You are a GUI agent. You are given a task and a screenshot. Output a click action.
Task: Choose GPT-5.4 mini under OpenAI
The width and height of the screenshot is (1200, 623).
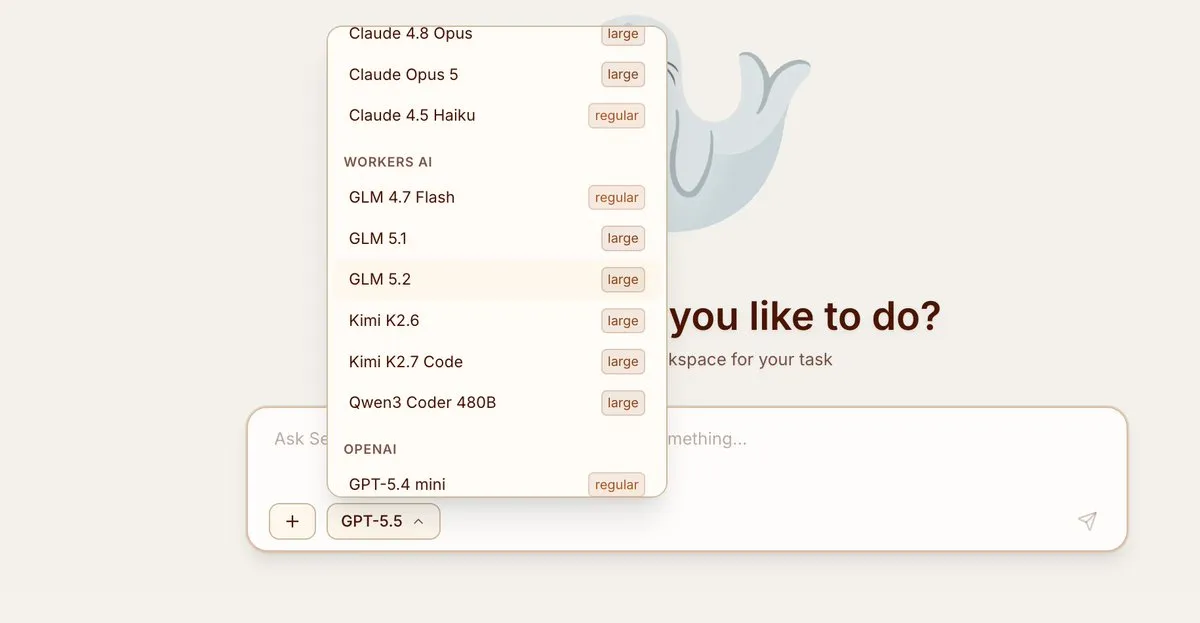[x=497, y=482]
